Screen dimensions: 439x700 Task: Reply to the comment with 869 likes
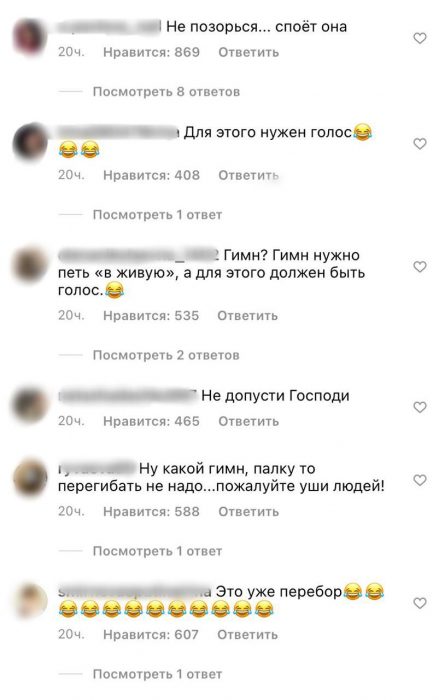click(x=248, y=53)
